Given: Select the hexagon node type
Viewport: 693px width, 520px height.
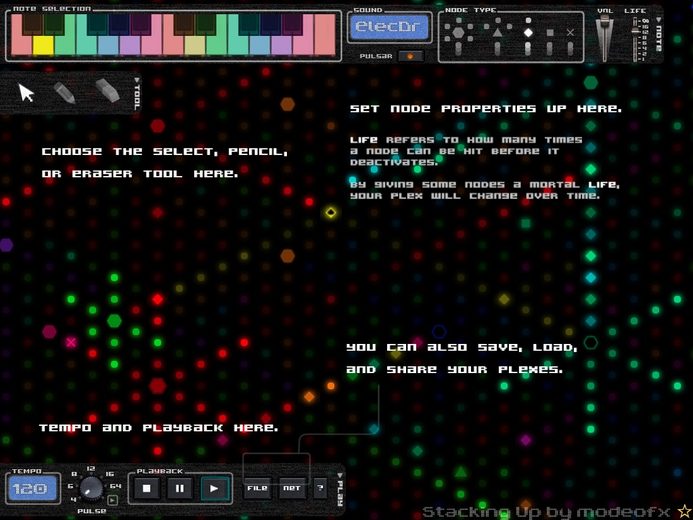Looking at the screenshot, I should tap(458, 32).
